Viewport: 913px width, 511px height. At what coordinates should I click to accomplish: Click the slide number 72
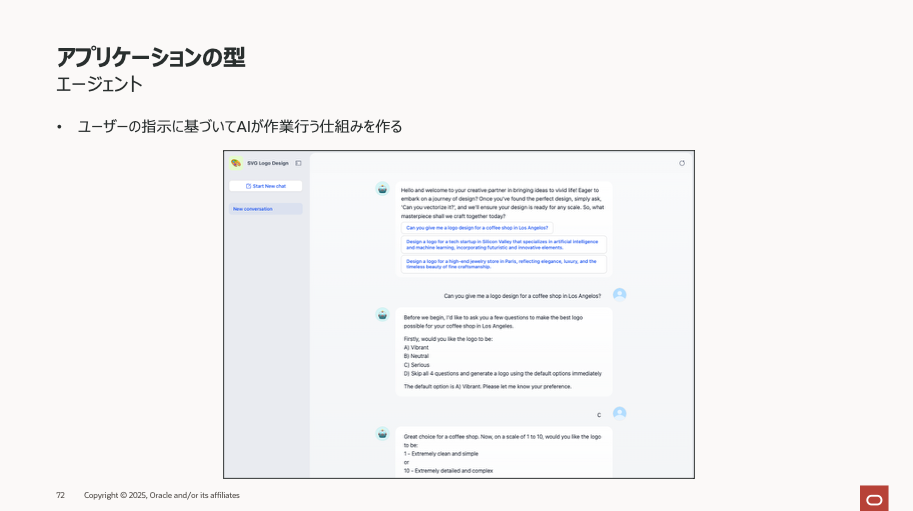[61, 495]
